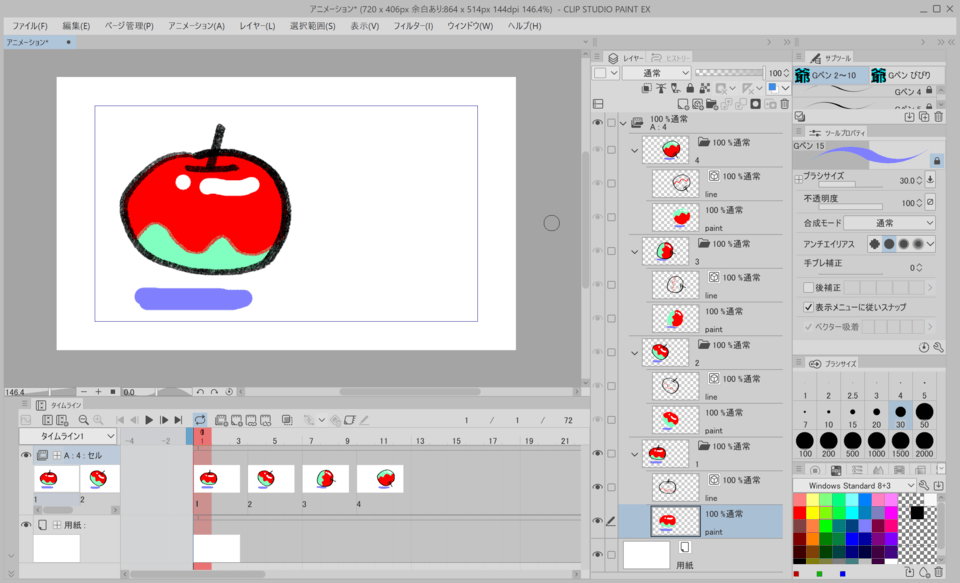The width and height of the screenshot is (960, 583).
Task: Click the new animation folder icon in timeline
Action: [x=221, y=420]
